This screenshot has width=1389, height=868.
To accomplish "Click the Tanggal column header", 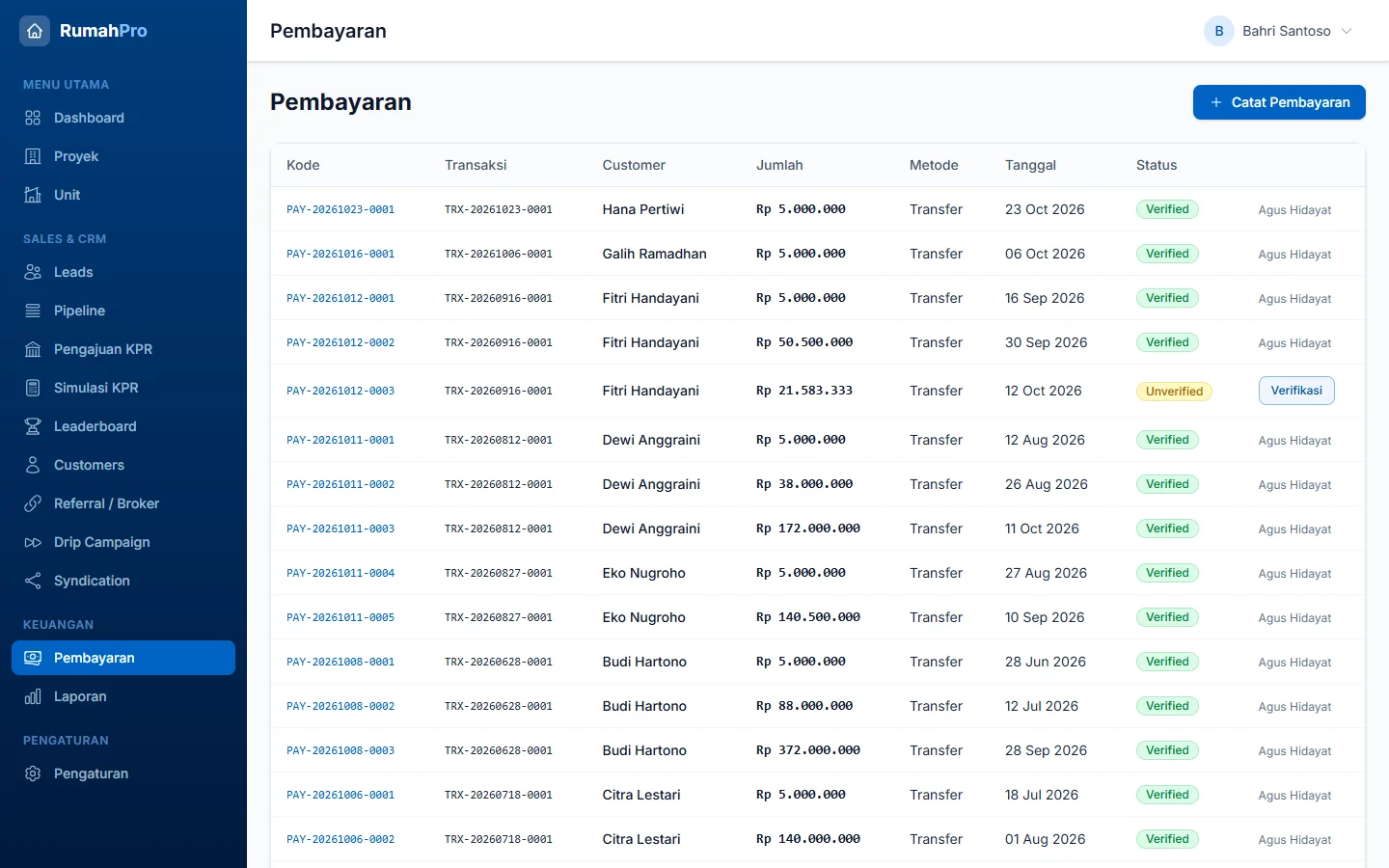I will tap(1030, 165).
